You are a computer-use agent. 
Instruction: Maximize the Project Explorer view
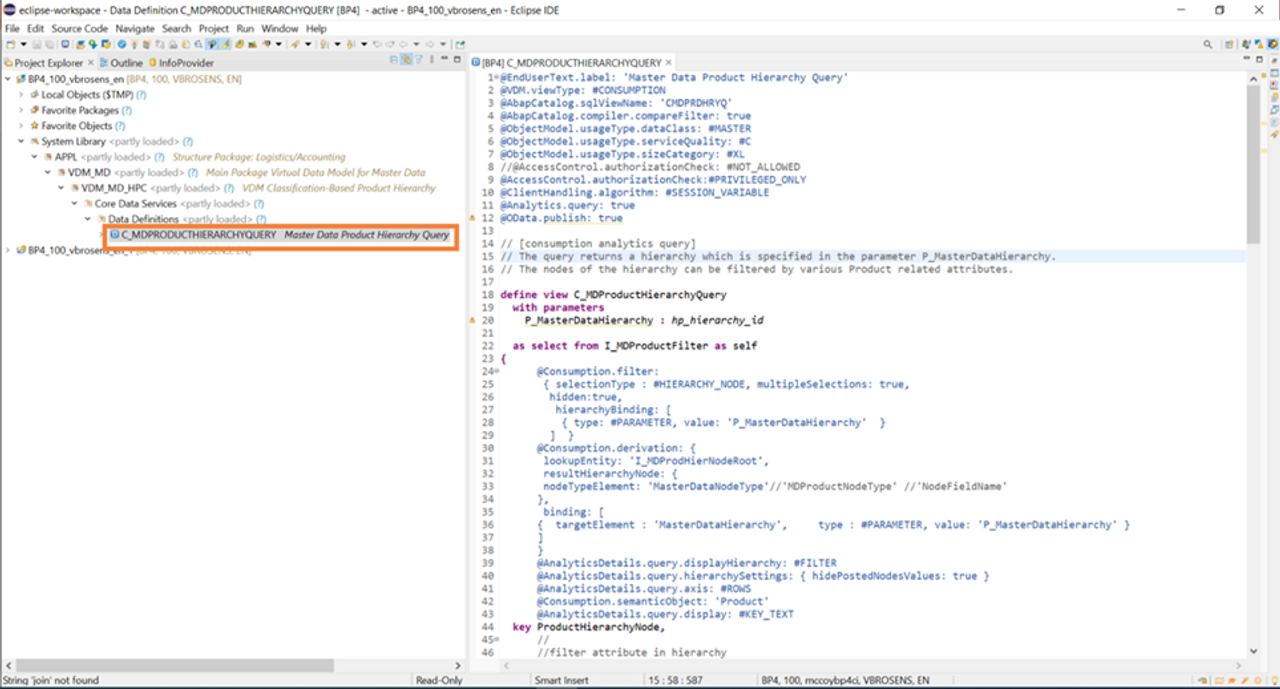[457, 61]
